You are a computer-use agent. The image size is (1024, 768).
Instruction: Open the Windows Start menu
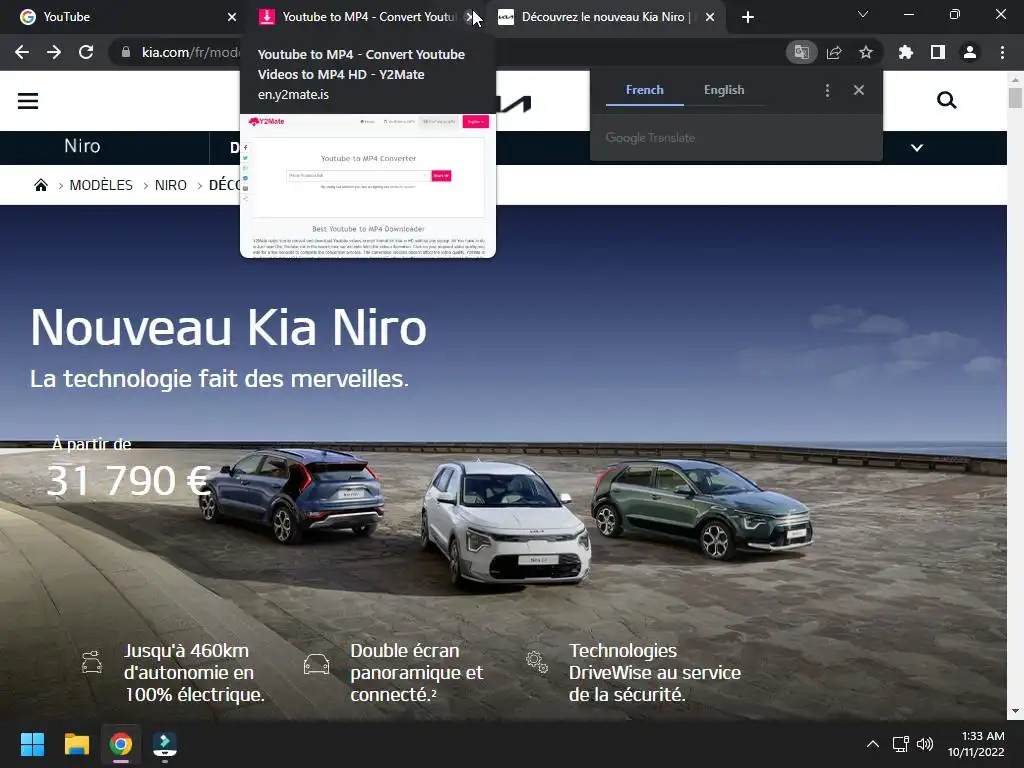[x=32, y=744]
